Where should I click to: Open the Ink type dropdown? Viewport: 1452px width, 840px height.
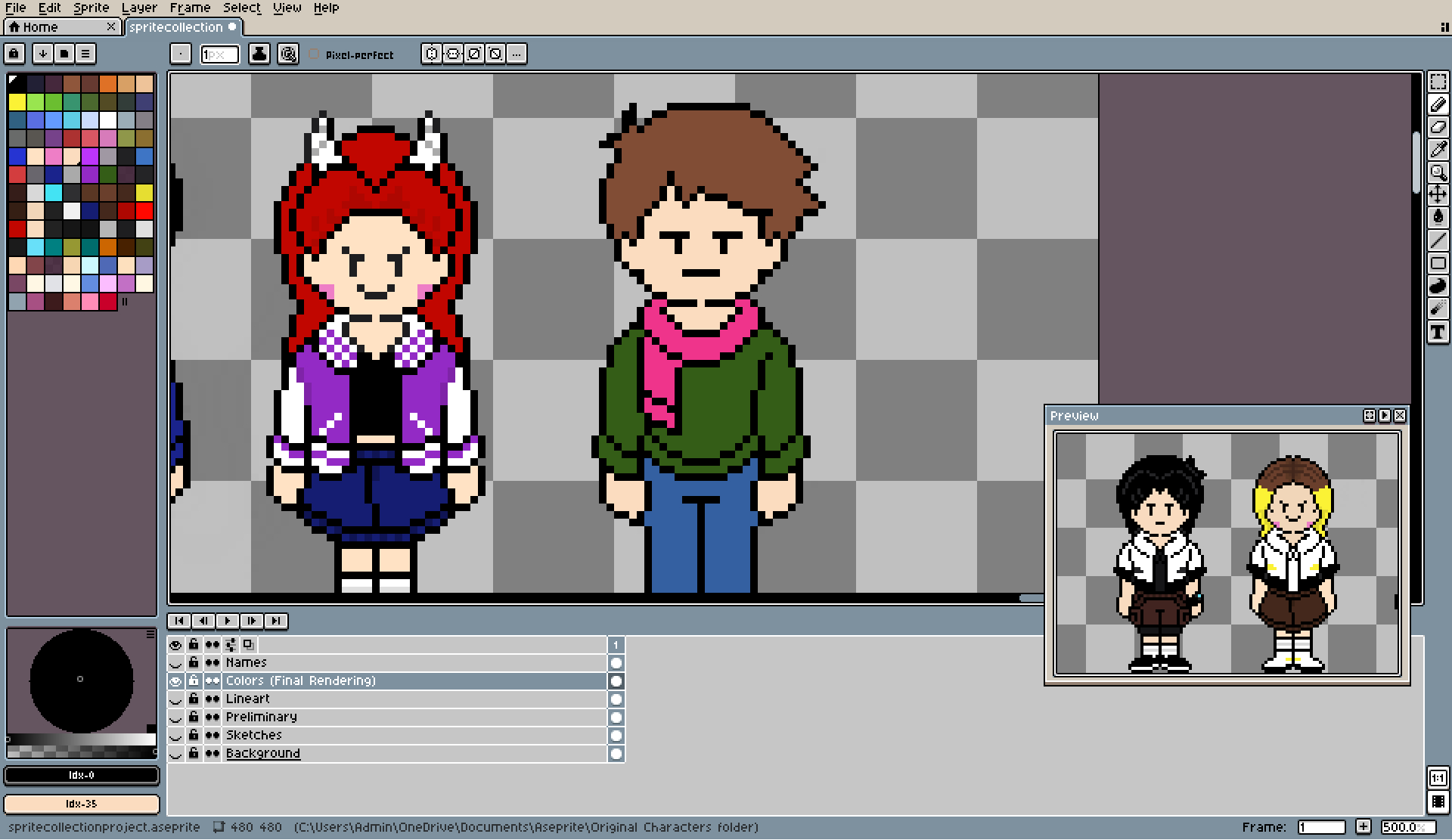coord(259,54)
